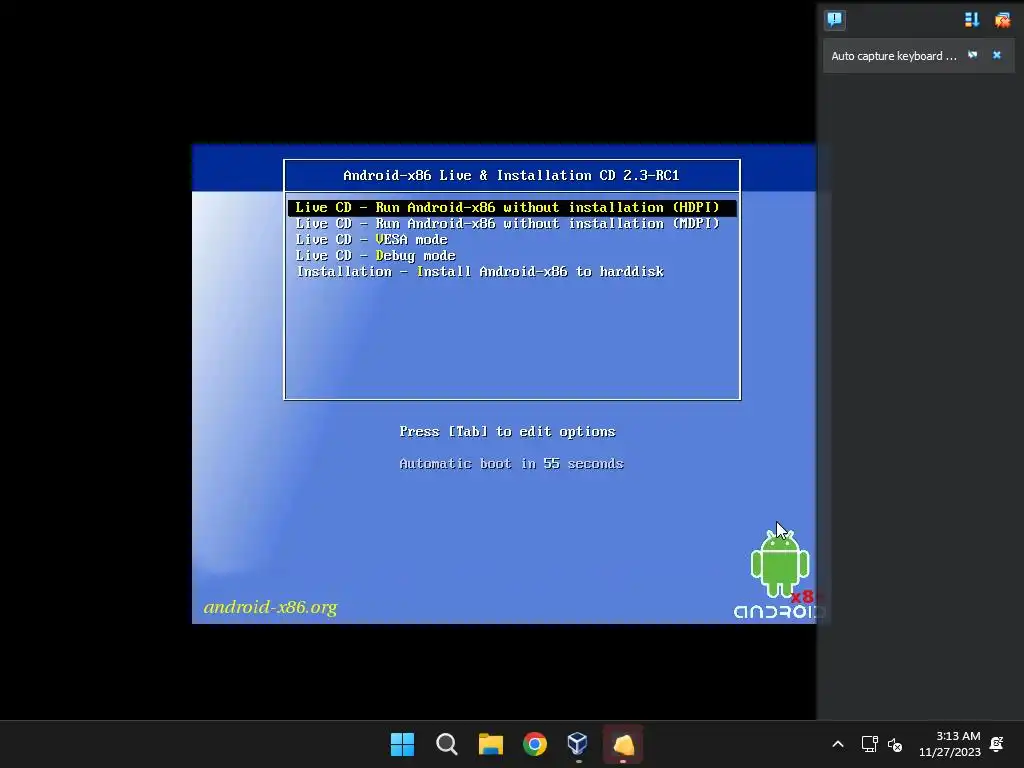
Task: Click the android-x86.org text
Action: pyautogui.click(x=270, y=607)
